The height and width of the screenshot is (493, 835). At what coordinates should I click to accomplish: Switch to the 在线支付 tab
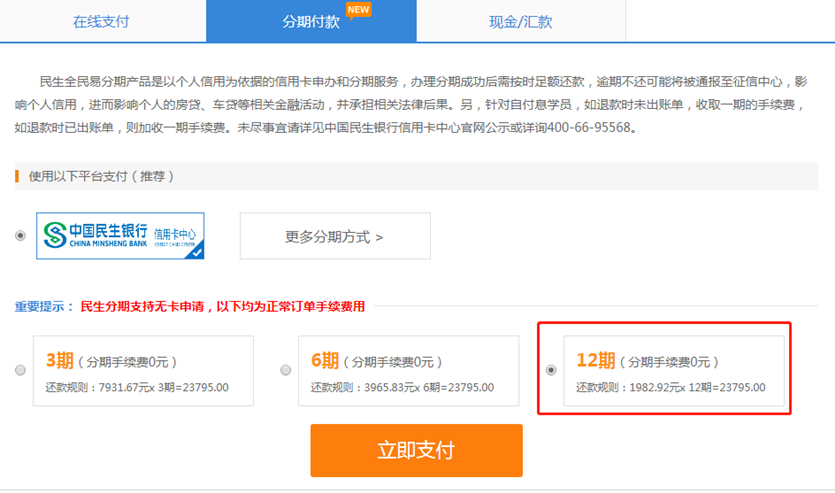point(101,21)
